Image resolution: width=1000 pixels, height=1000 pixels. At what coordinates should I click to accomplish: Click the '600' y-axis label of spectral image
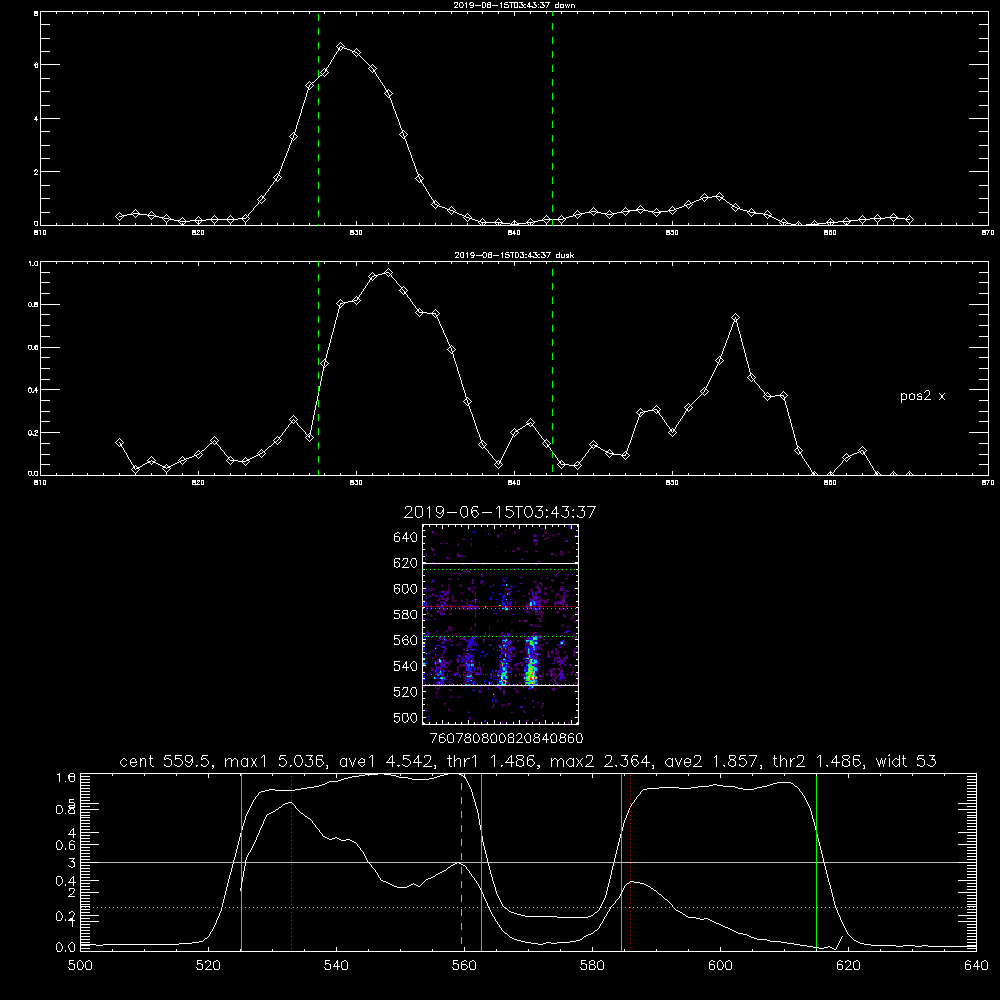pos(406,589)
